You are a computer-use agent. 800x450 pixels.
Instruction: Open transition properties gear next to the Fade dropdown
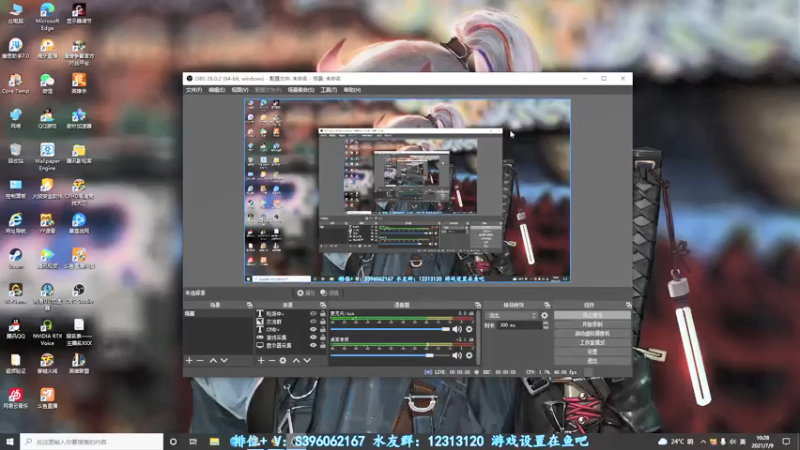point(544,315)
